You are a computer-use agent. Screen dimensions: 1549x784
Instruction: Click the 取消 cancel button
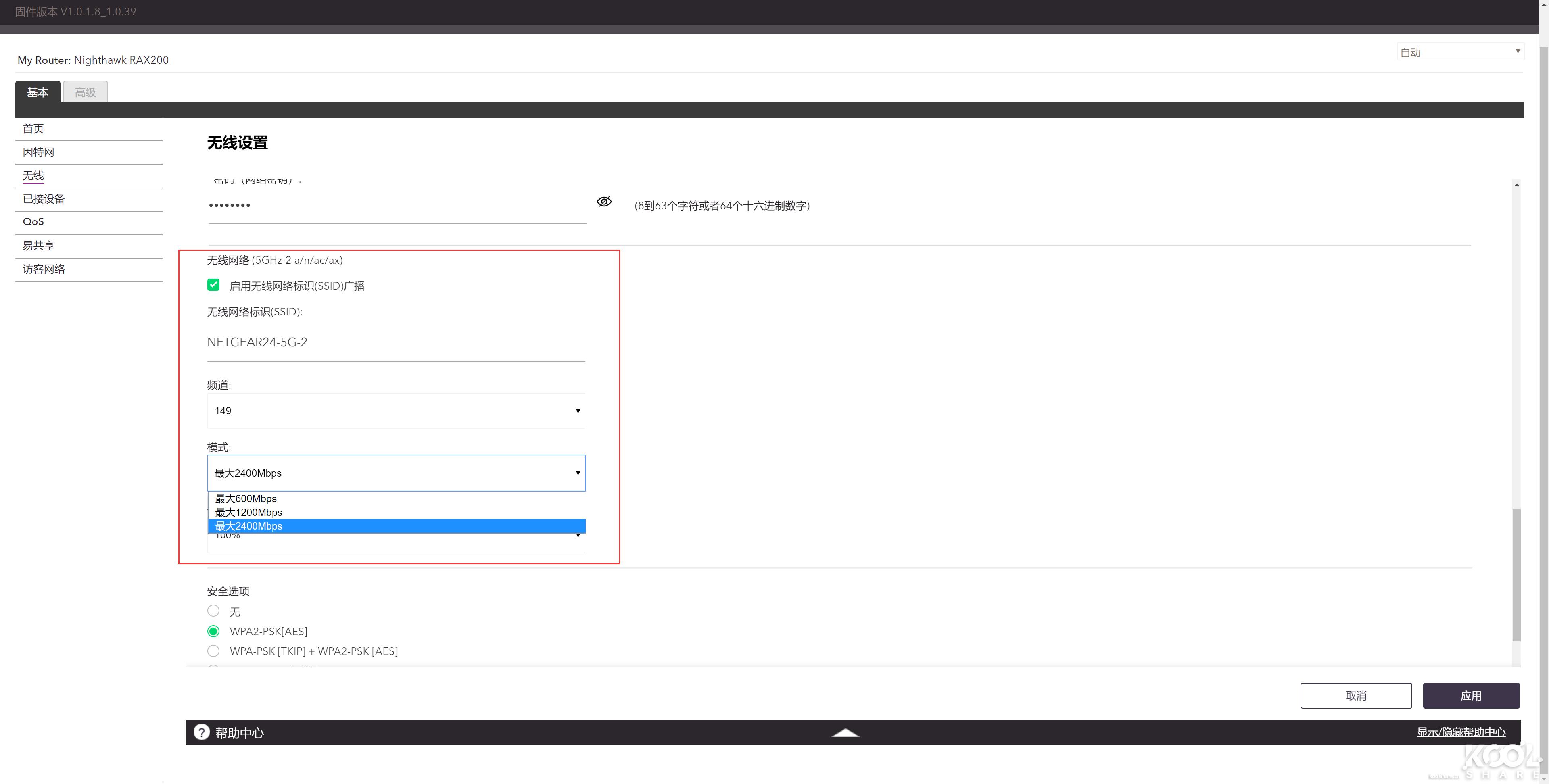coord(1355,696)
